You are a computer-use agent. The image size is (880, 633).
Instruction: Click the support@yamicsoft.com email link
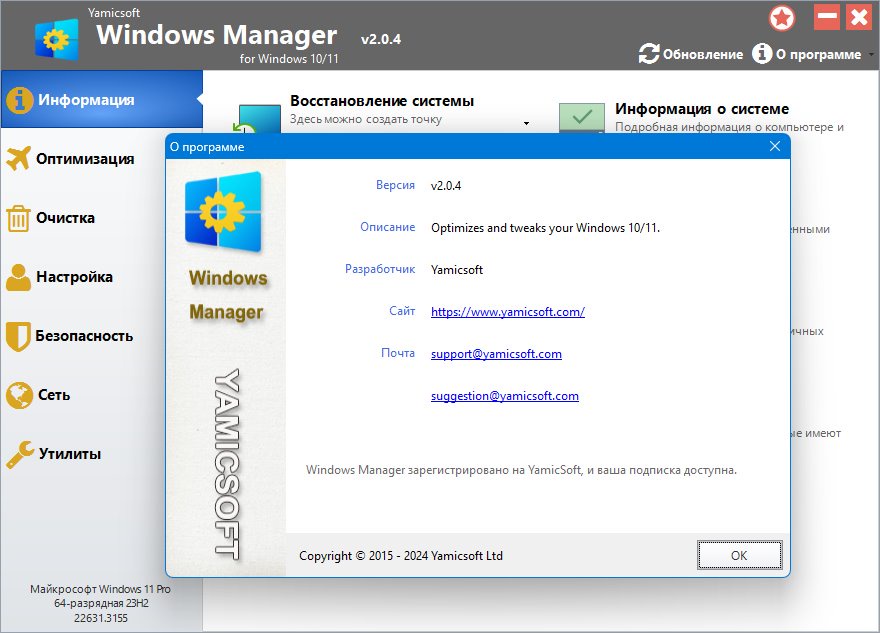pyautogui.click(x=496, y=354)
